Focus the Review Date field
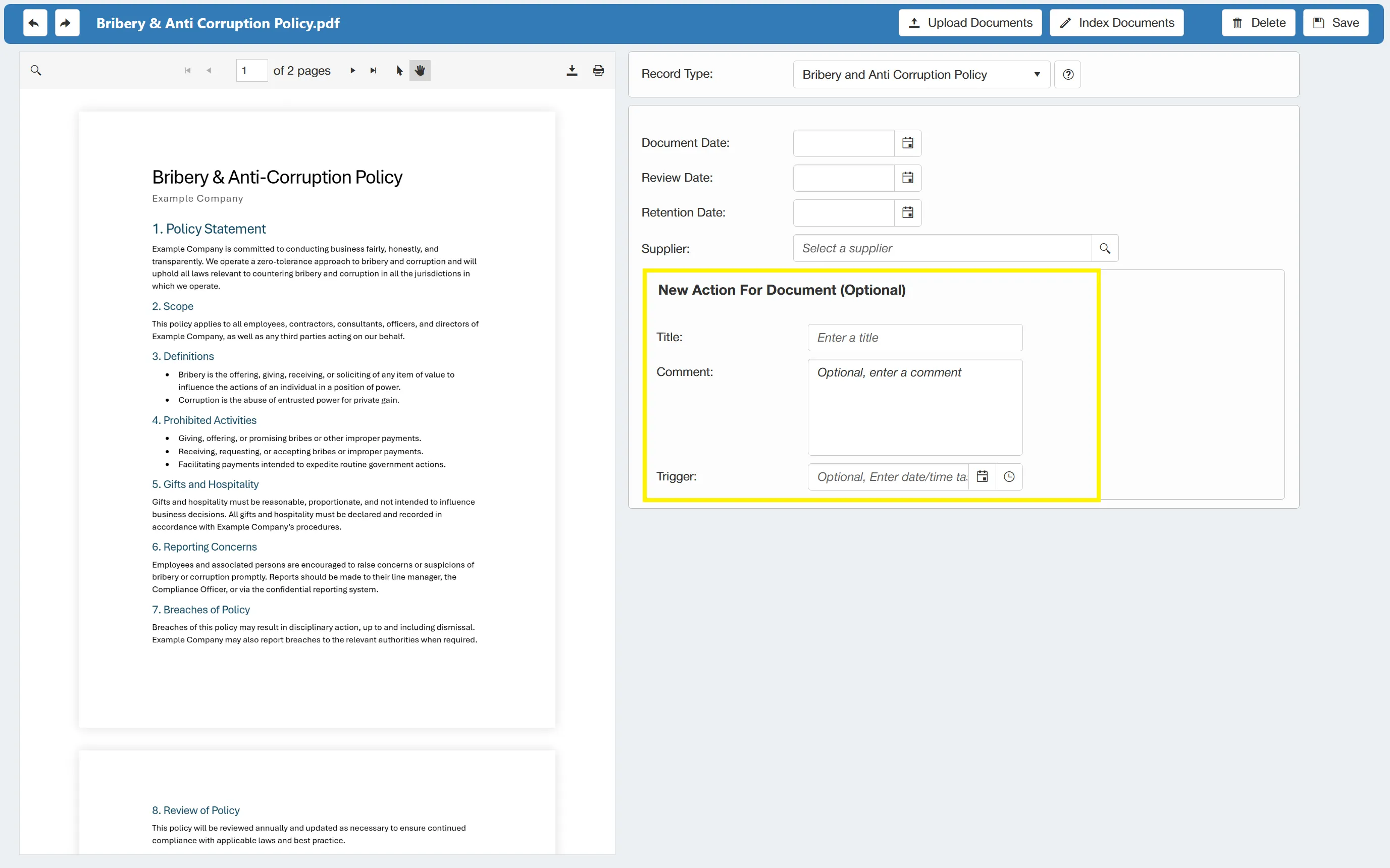This screenshot has width=1390, height=868. (843, 178)
